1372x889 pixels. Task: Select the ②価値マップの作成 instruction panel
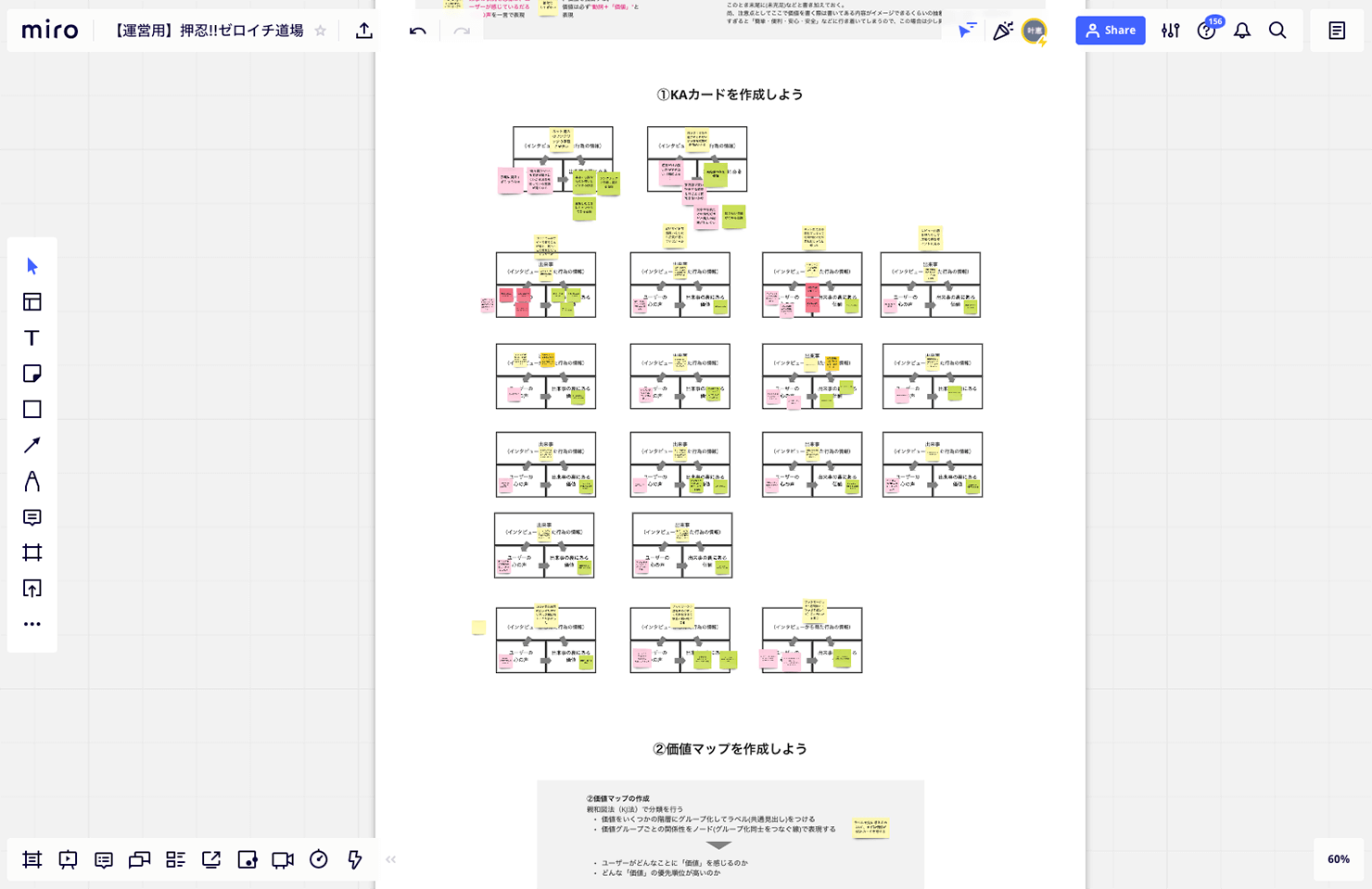(730, 834)
